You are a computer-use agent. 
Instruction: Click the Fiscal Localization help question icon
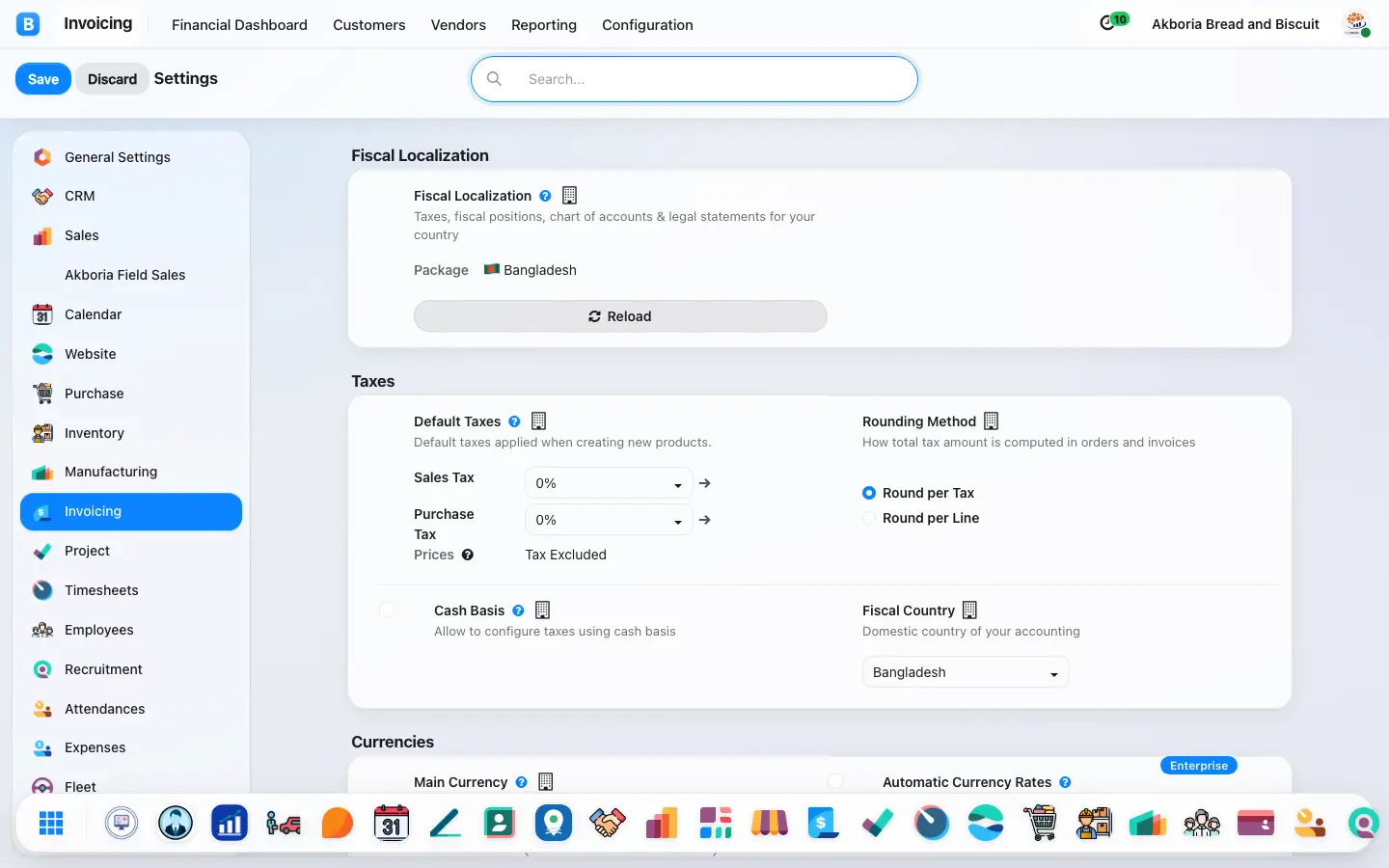pos(545,196)
